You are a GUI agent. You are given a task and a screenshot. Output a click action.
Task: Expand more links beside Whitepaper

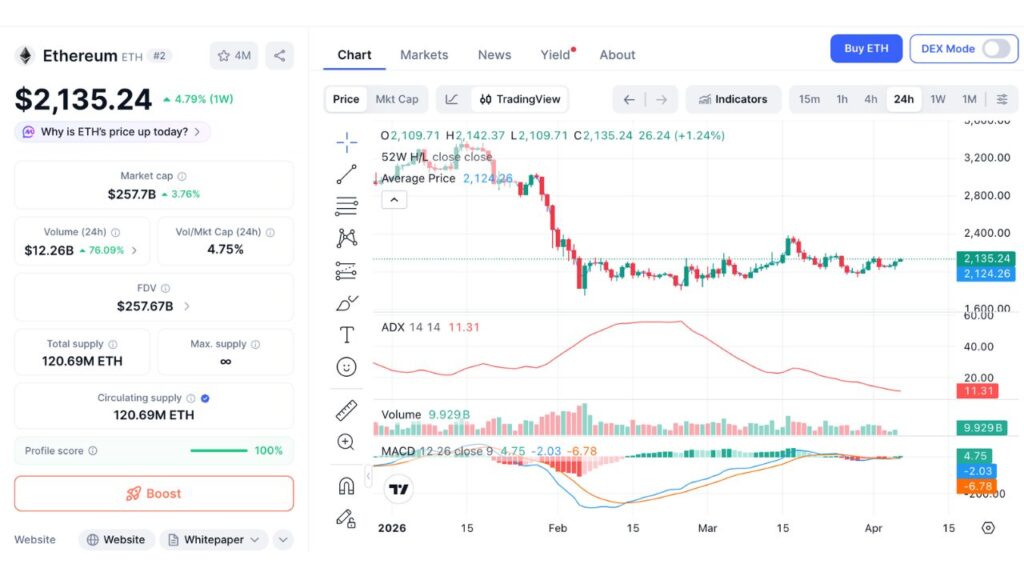tap(283, 539)
